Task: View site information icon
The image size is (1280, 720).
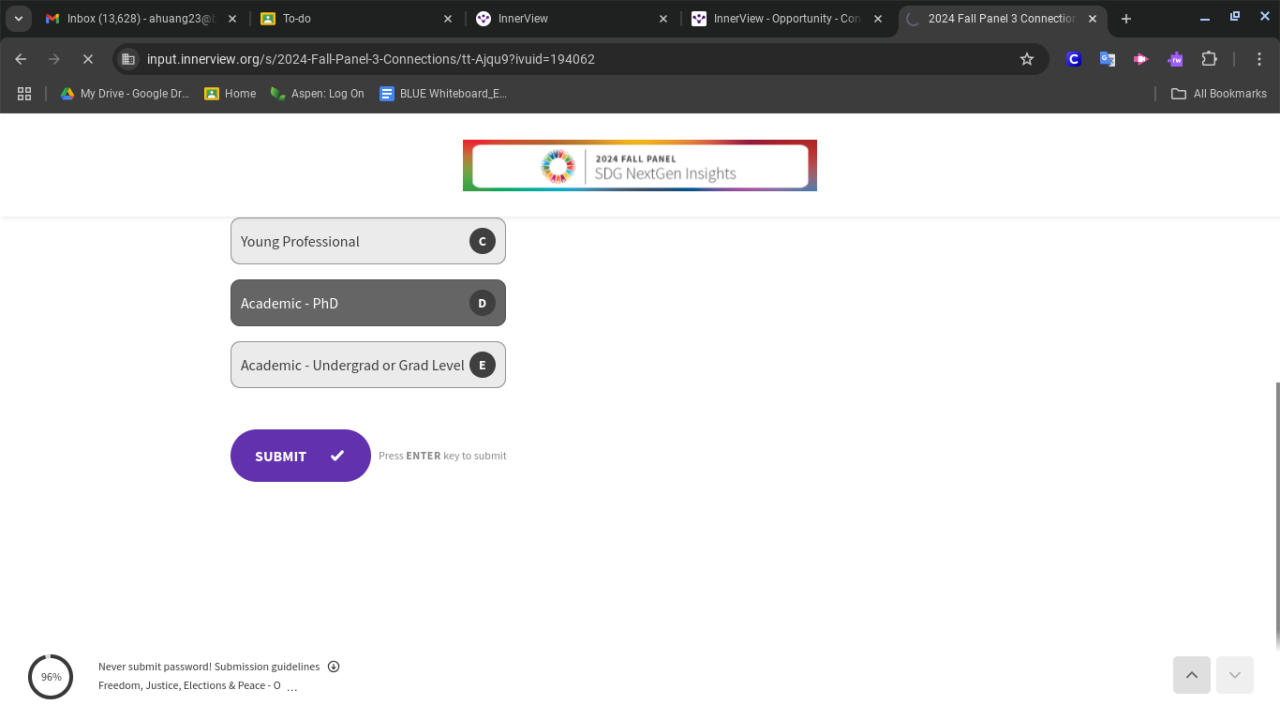Action: pos(128,59)
